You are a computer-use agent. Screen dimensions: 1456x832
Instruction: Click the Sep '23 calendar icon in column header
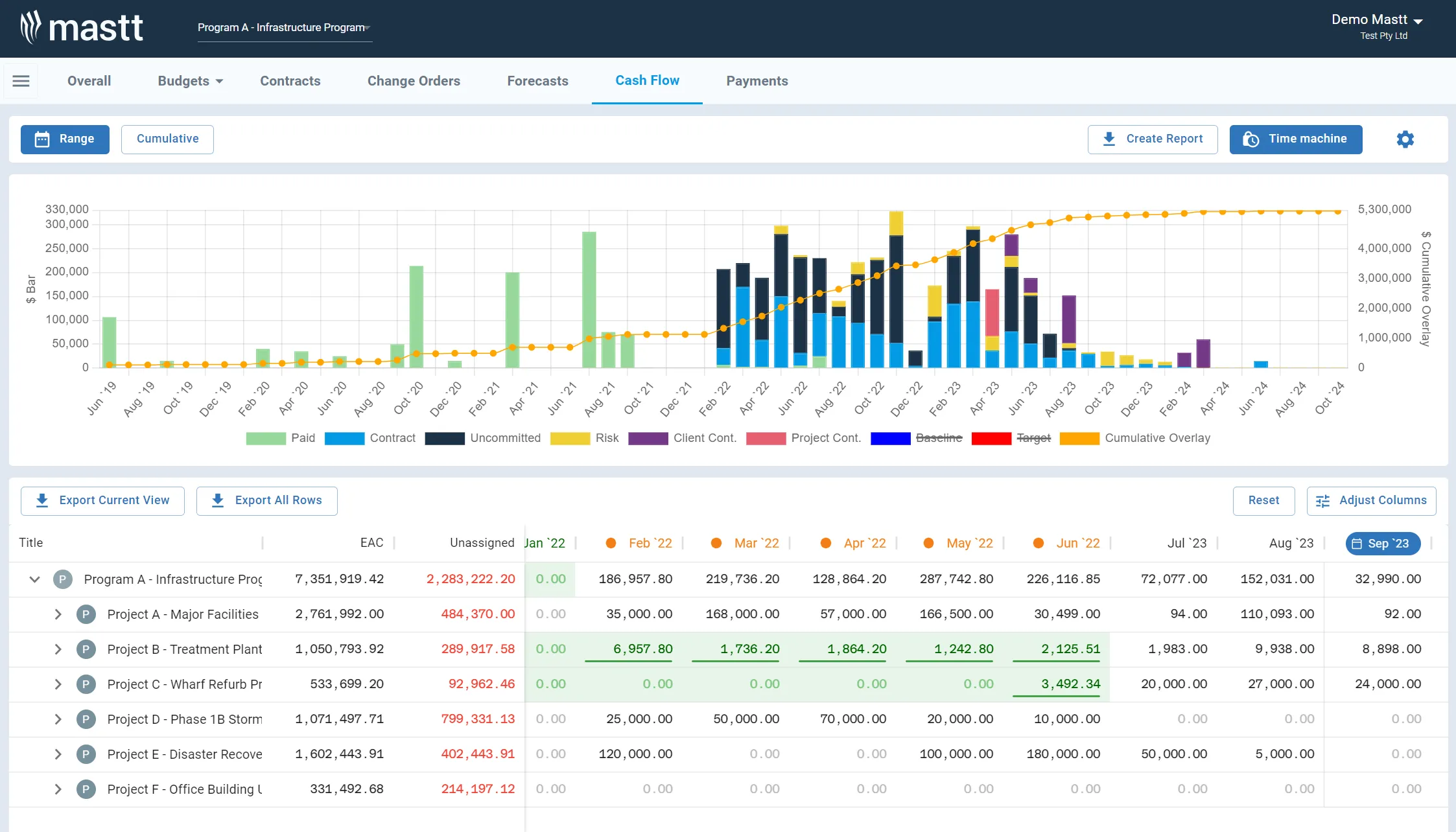(1357, 544)
